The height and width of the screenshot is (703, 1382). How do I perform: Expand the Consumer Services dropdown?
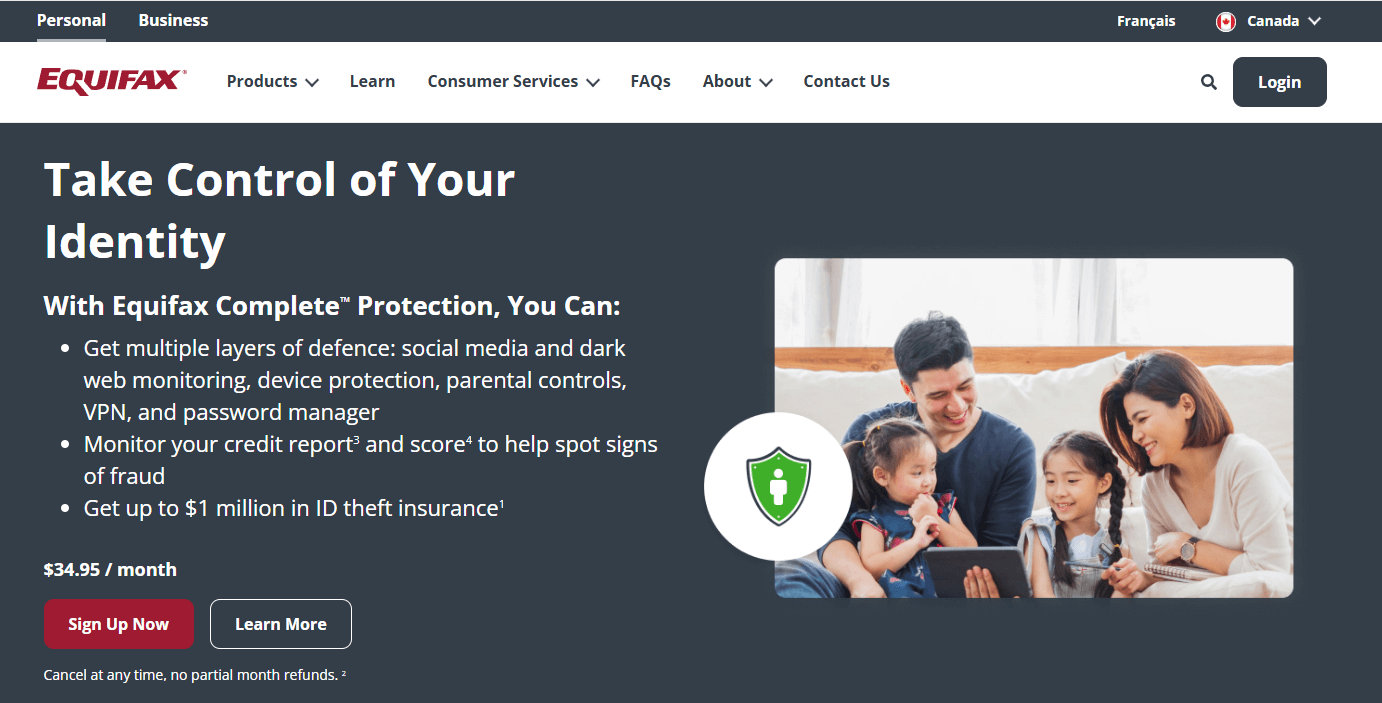513,82
